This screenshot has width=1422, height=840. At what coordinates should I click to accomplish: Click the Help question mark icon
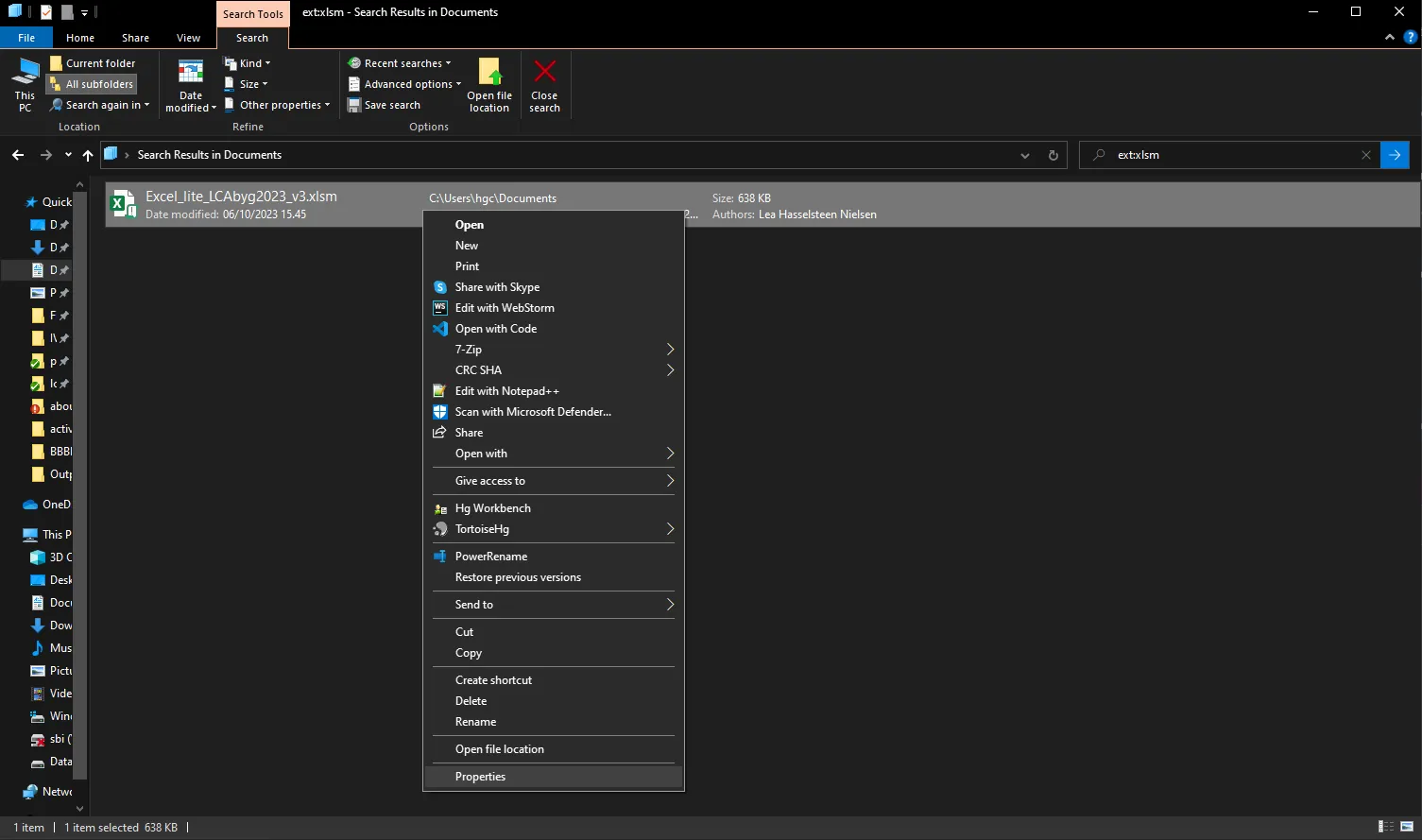coord(1411,38)
